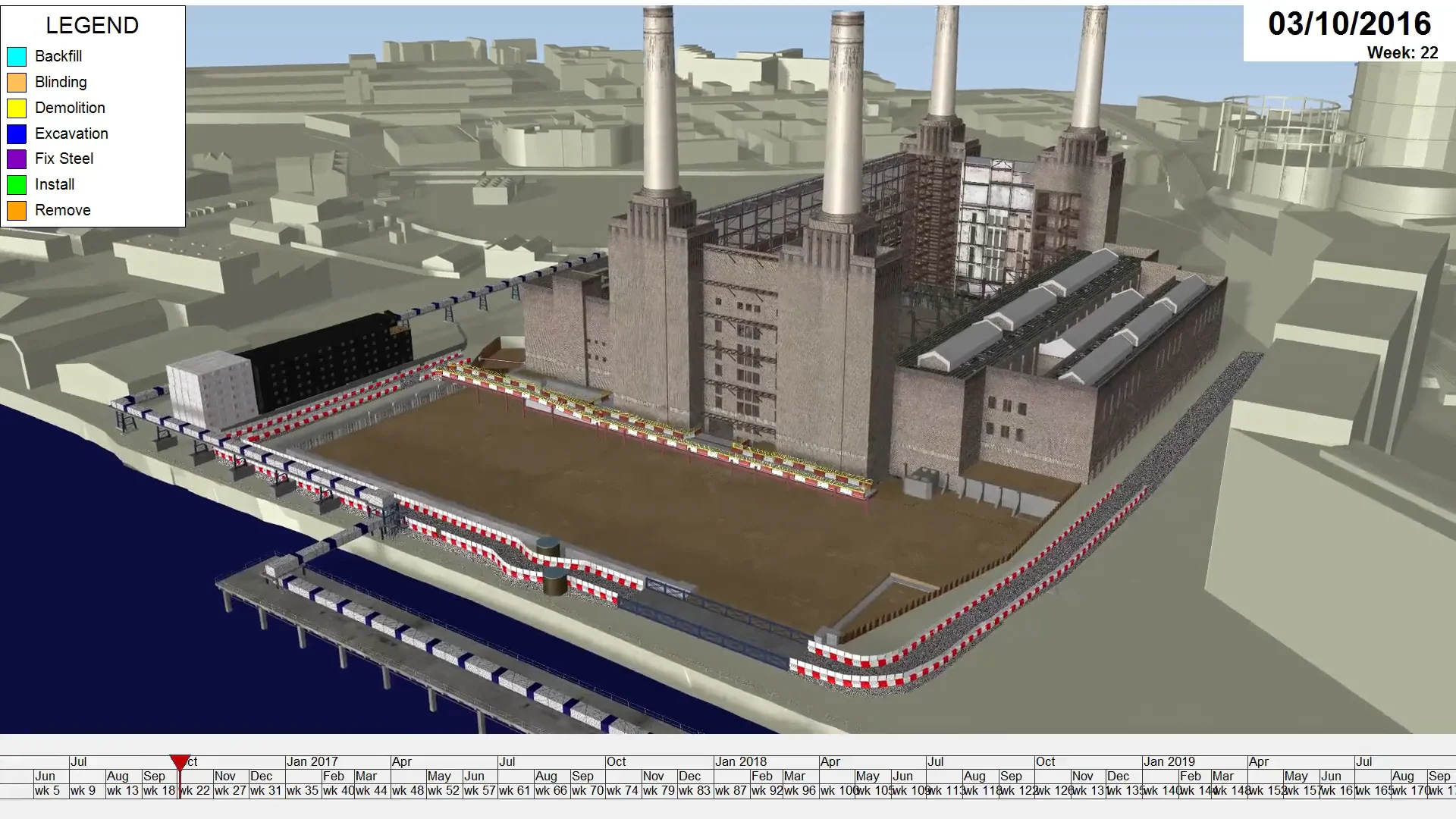Select the Excavation legend label
The image size is (1456, 819).
click(71, 133)
